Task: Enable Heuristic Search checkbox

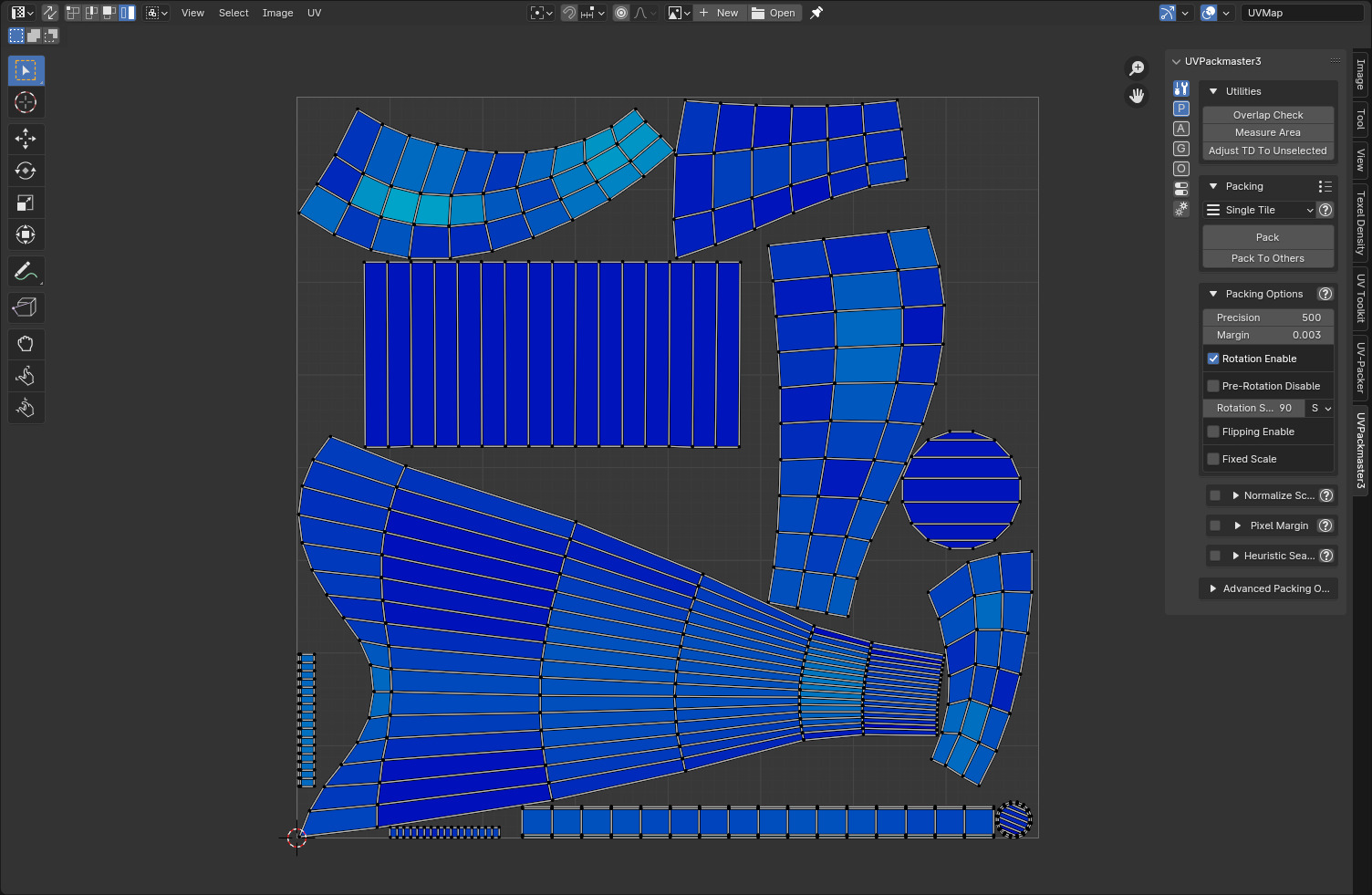Action: (x=1215, y=556)
